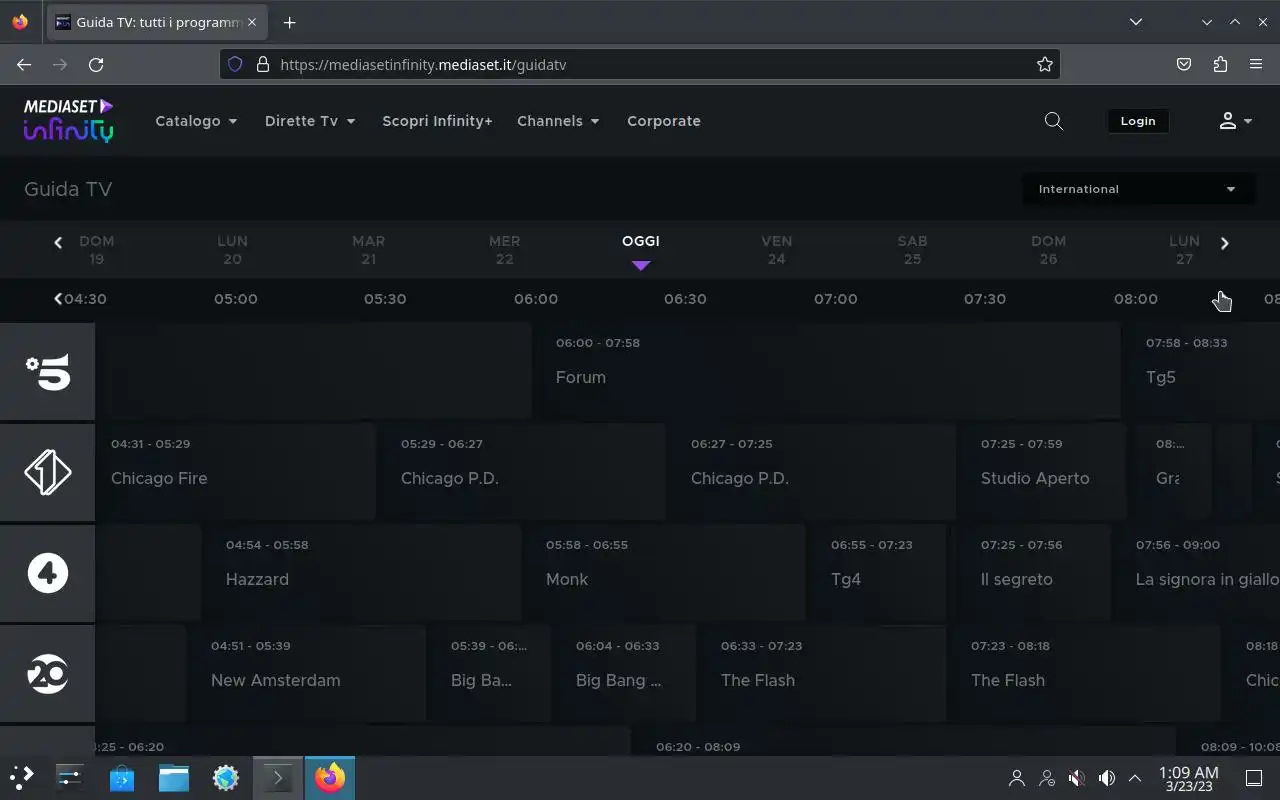Select day DOM 26
This screenshot has height=800, width=1280.
pos(1048,250)
